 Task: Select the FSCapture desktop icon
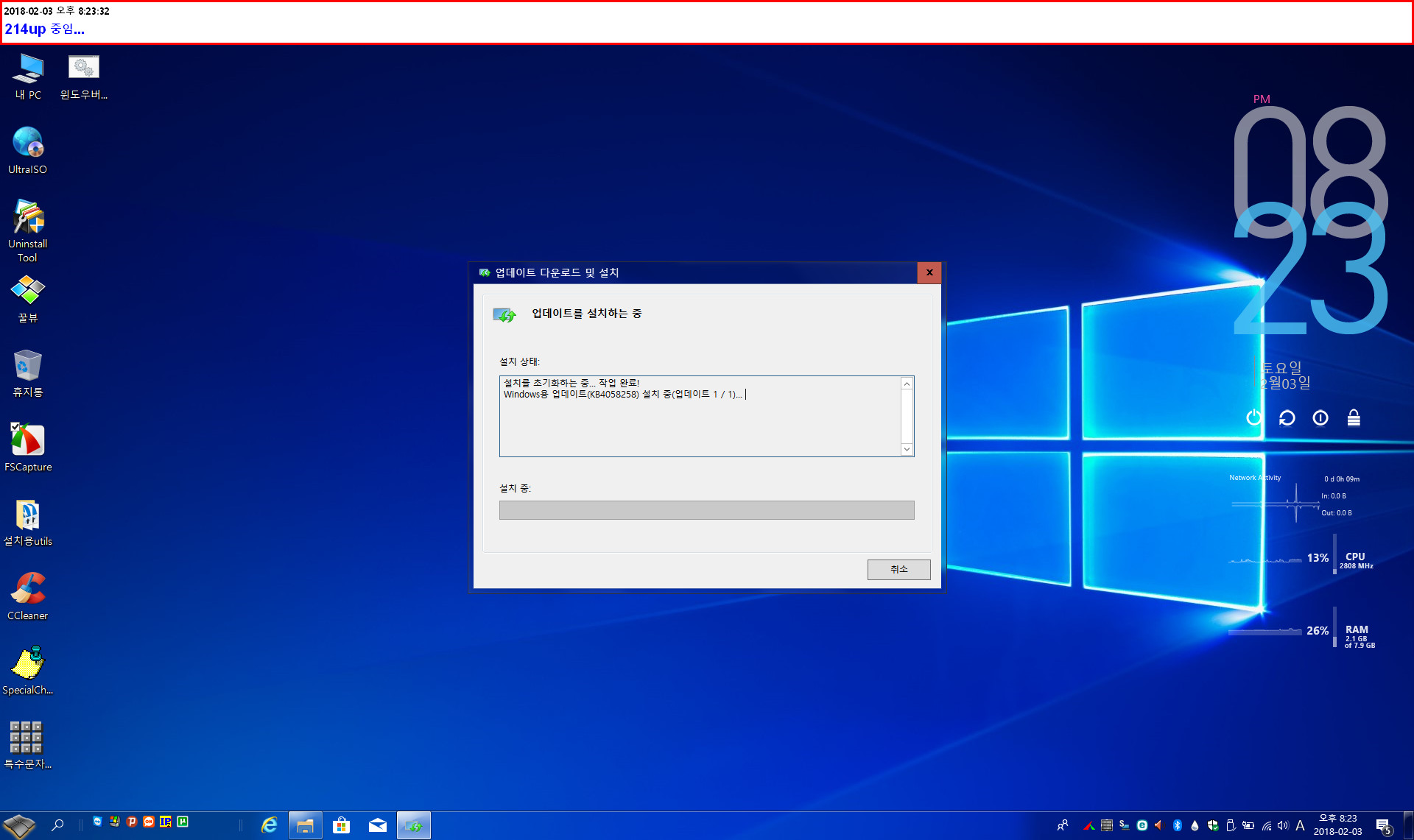coord(28,448)
